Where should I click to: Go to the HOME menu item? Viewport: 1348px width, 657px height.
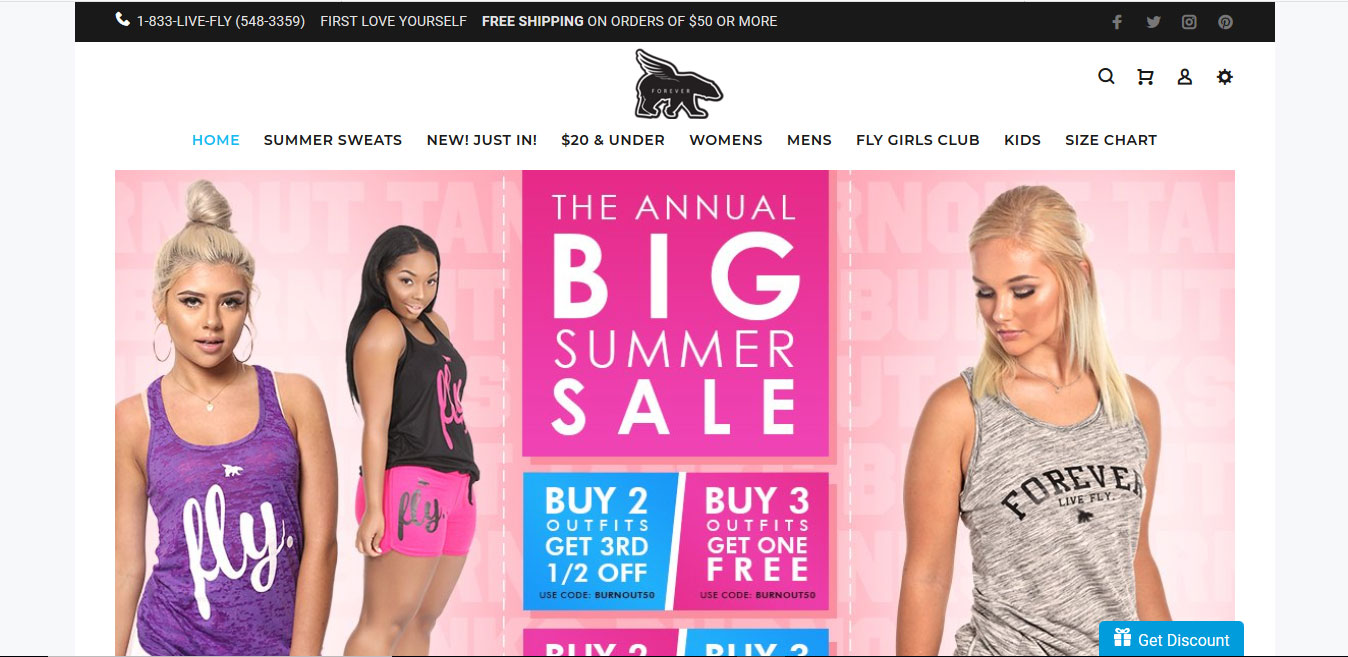point(216,140)
